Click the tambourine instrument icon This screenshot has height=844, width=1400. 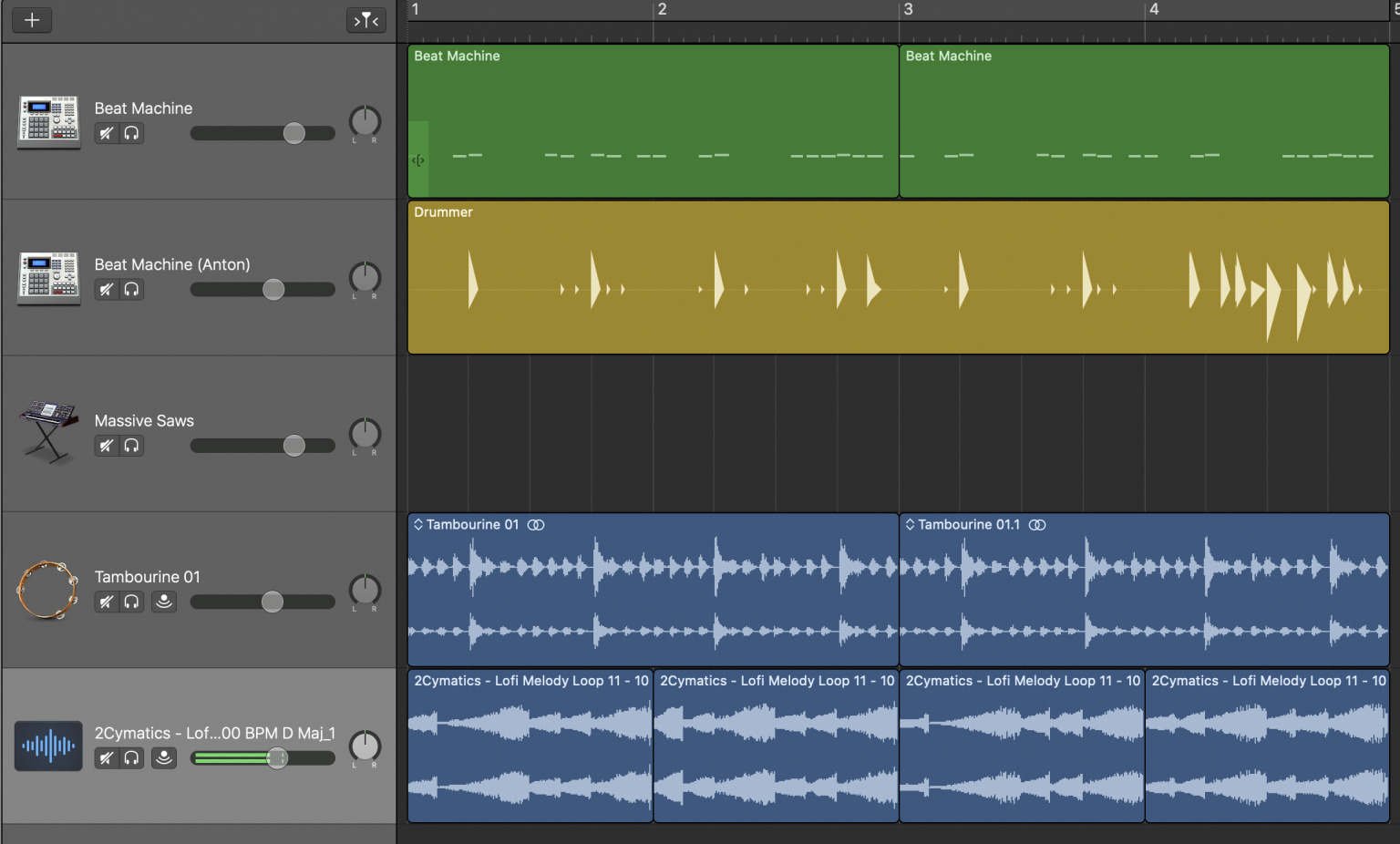tap(47, 589)
